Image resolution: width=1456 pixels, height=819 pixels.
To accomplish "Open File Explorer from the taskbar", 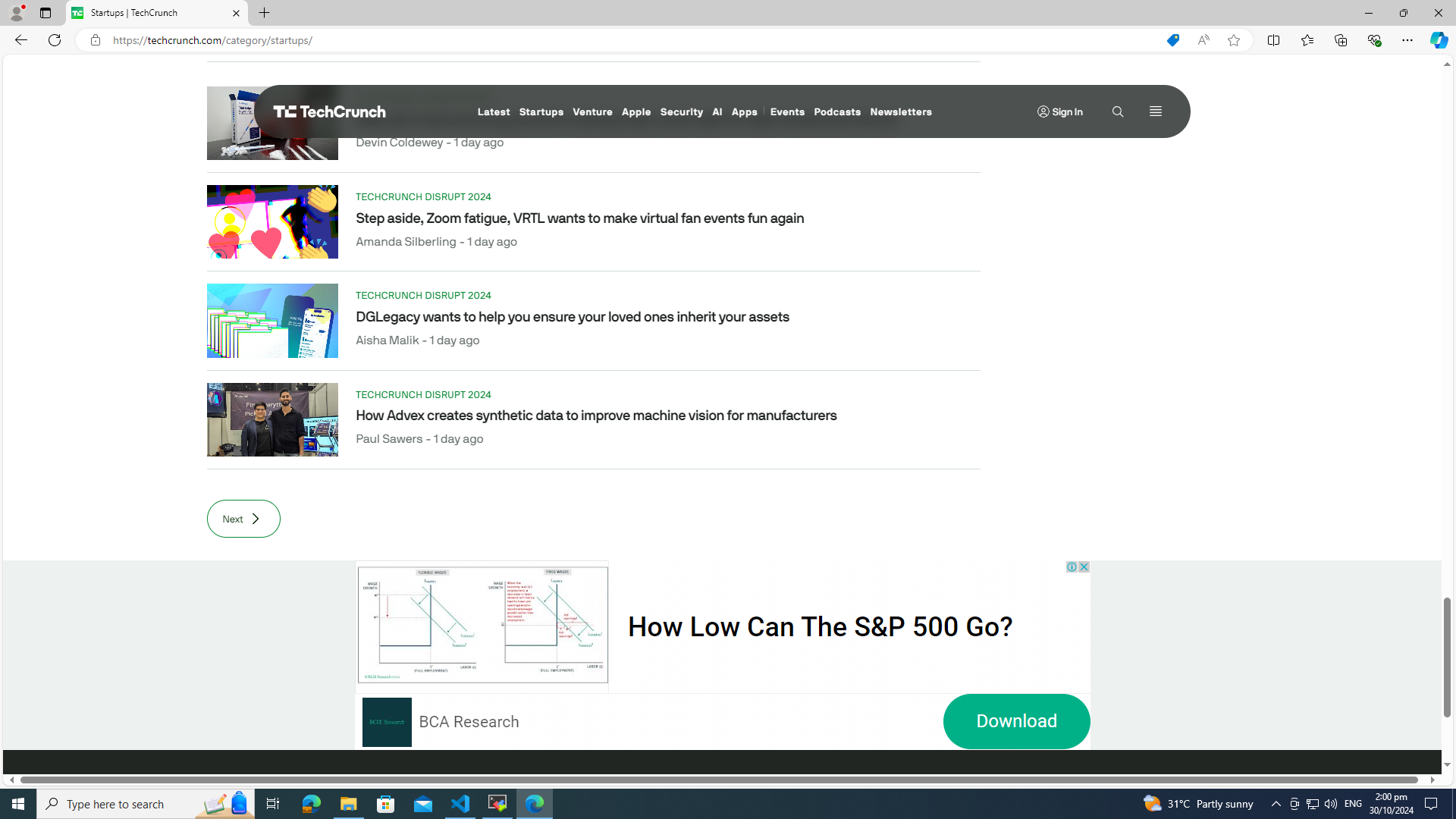I will (x=348, y=803).
